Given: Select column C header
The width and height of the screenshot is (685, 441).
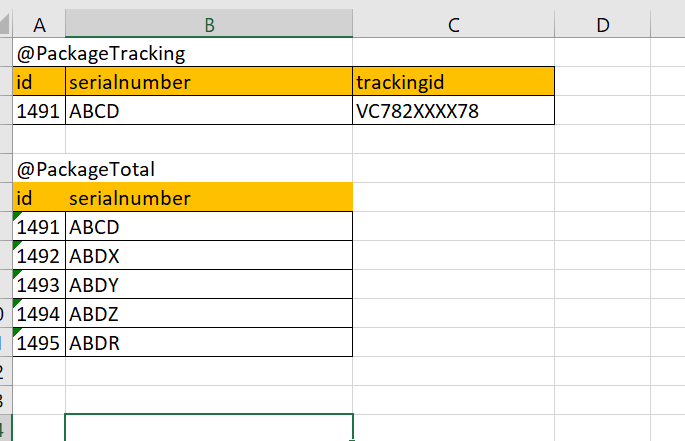Looking at the screenshot, I should click(x=453, y=25).
